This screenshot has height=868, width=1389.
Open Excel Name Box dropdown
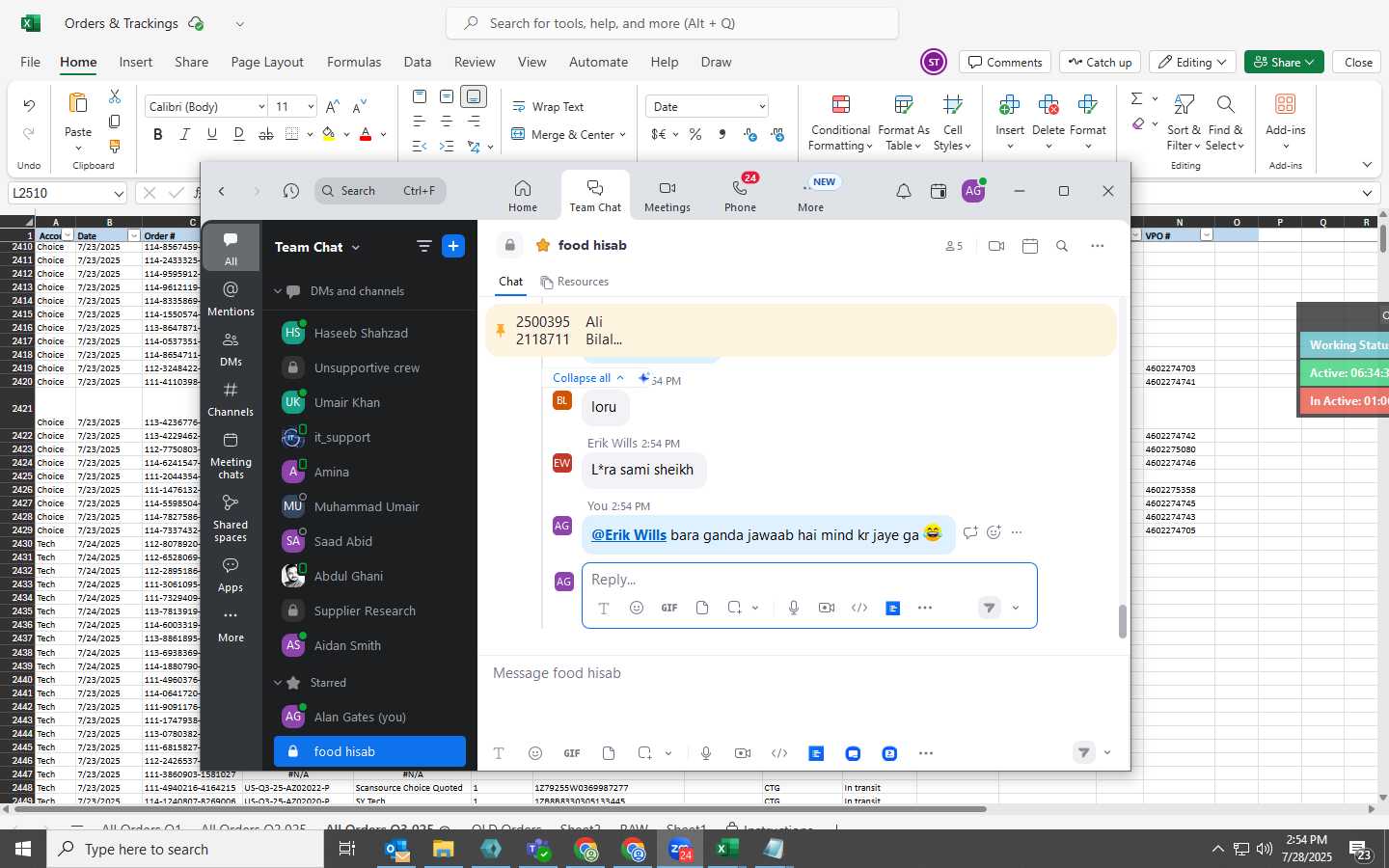coord(119,193)
